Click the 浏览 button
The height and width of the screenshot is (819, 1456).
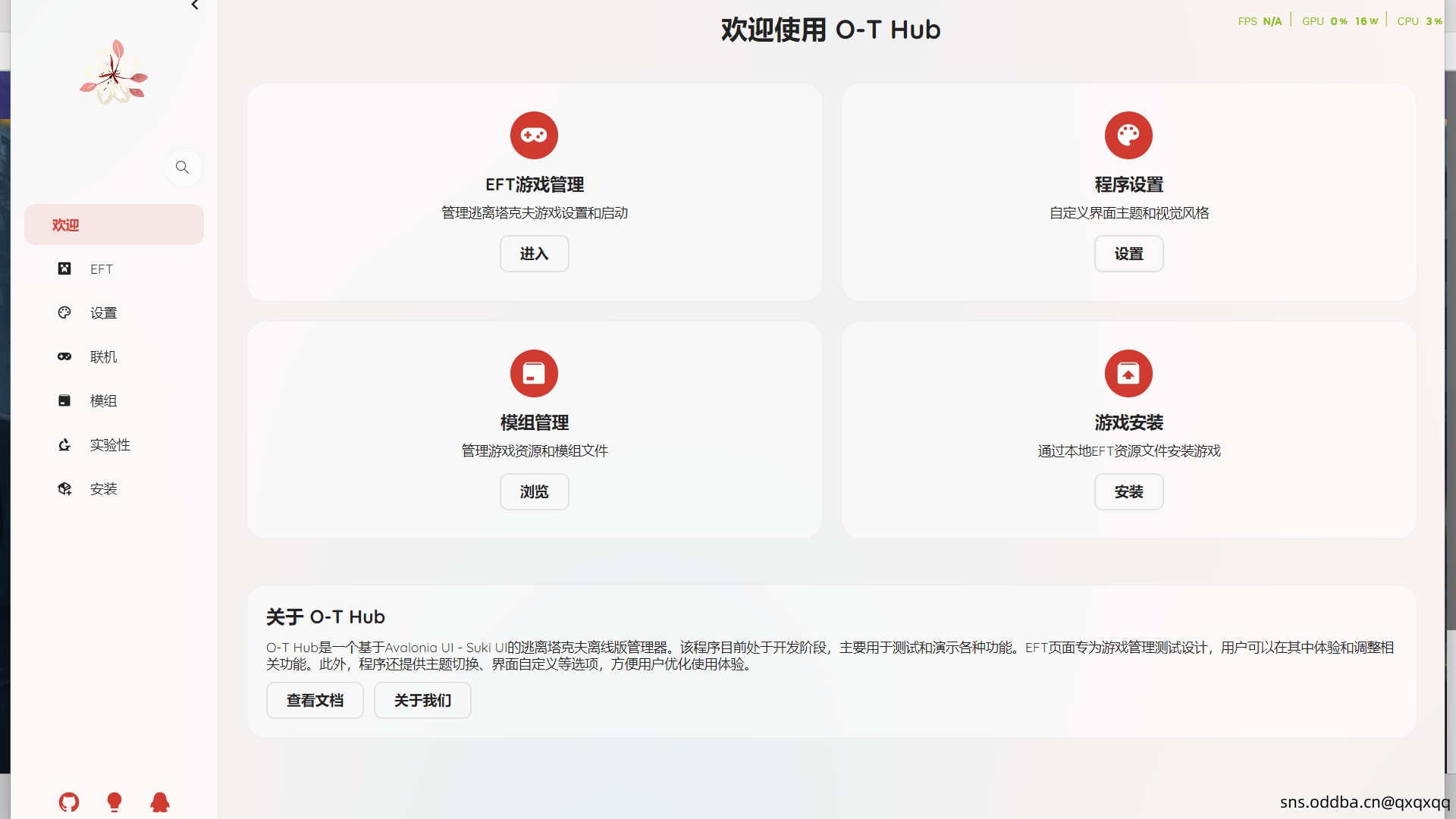pyautogui.click(x=534, y=492)
